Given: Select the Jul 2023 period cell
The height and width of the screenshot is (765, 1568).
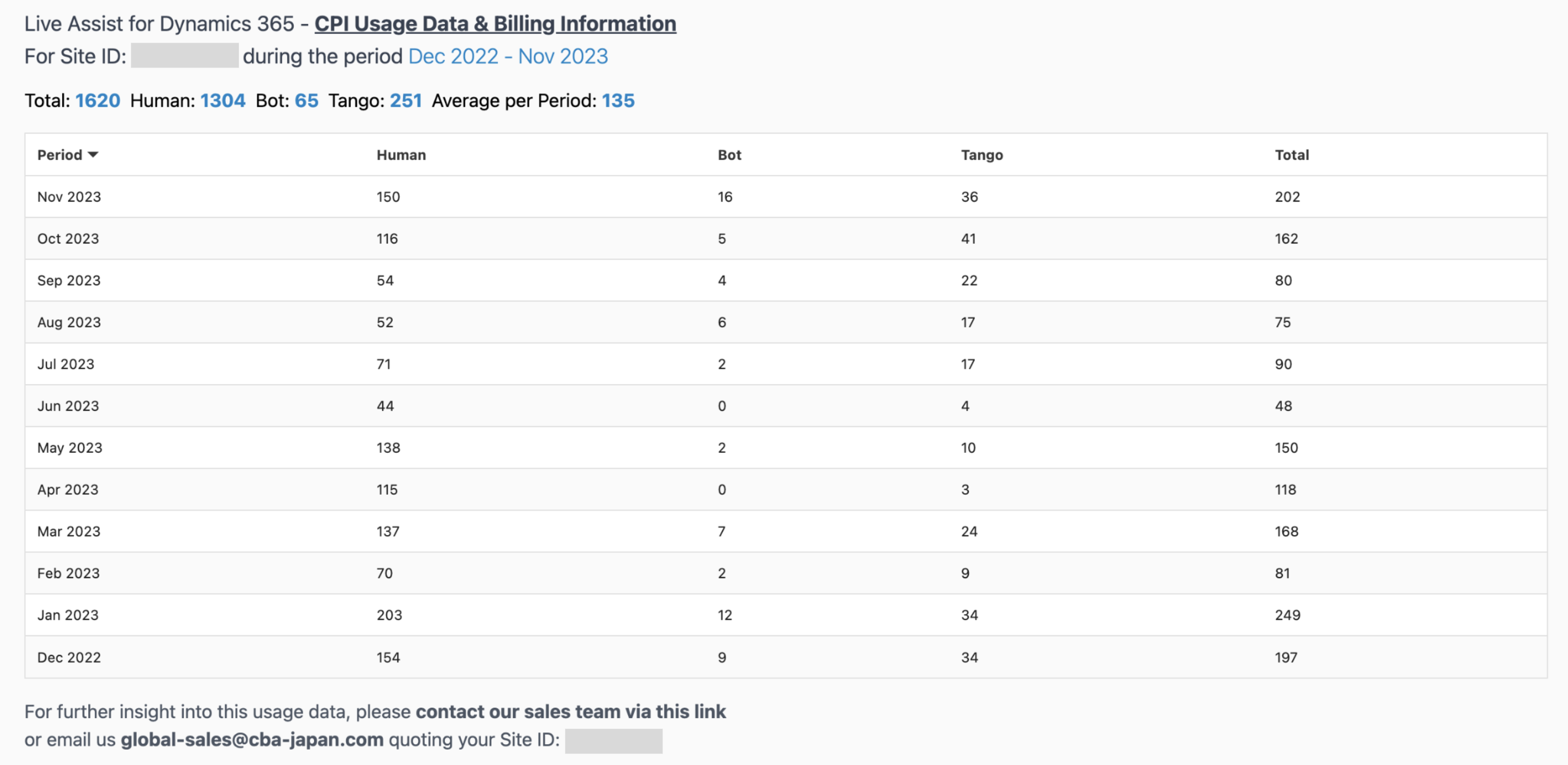Looking at the screenshot, I should click(x=66, y=363).
